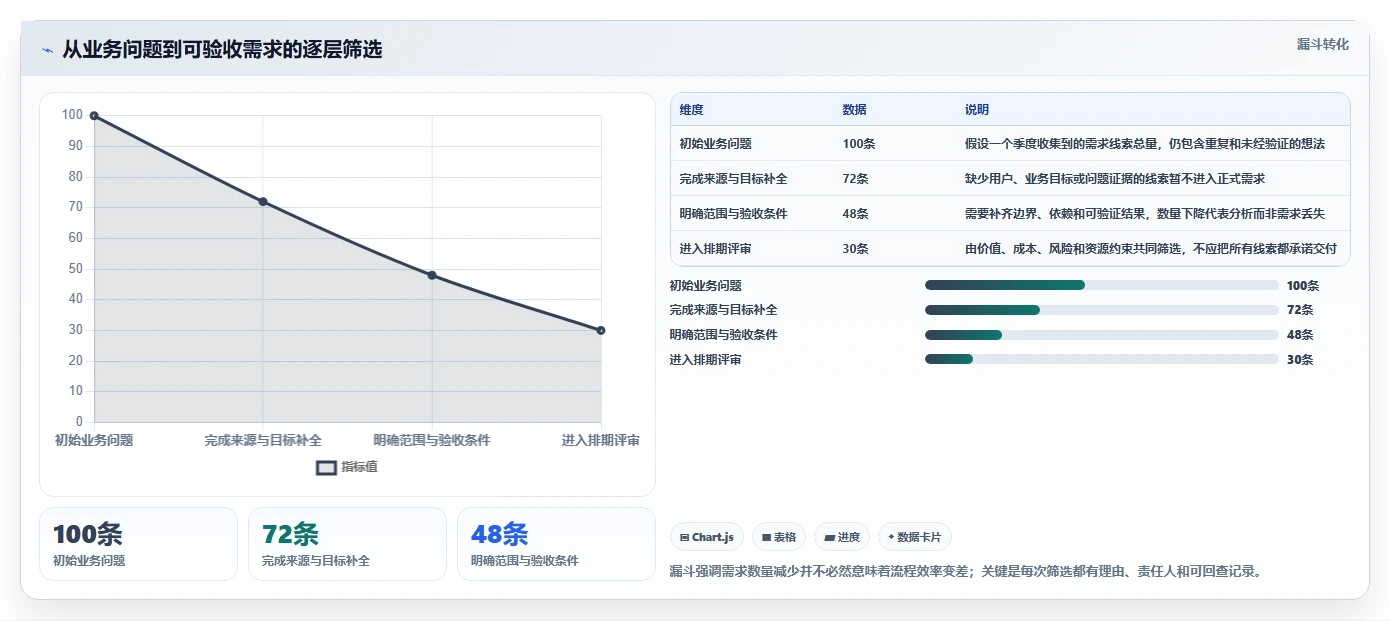This screenshot has width=1390, height=621.
Task: Click the Chart.js chip
Action: [707, 537]
